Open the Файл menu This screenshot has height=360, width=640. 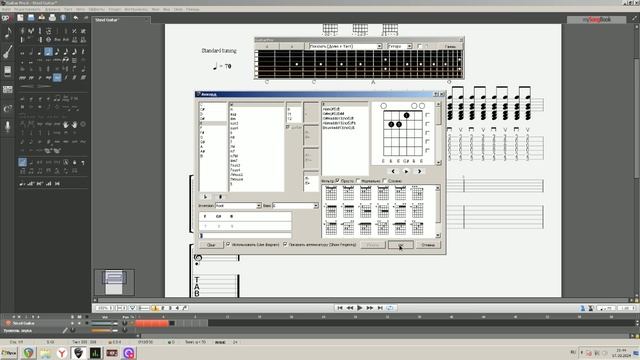coord(6,9)
